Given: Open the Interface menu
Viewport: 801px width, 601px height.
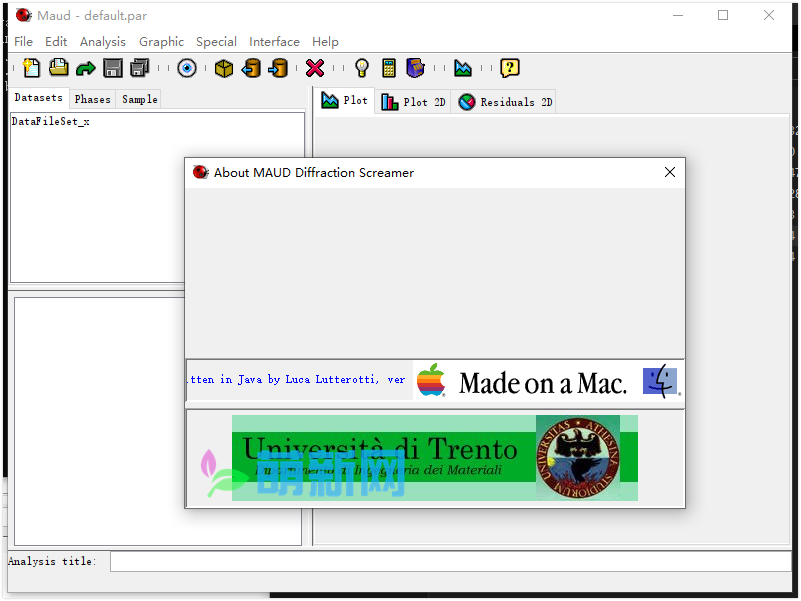Looking at the screenshot, I should (x=274, y=42).
